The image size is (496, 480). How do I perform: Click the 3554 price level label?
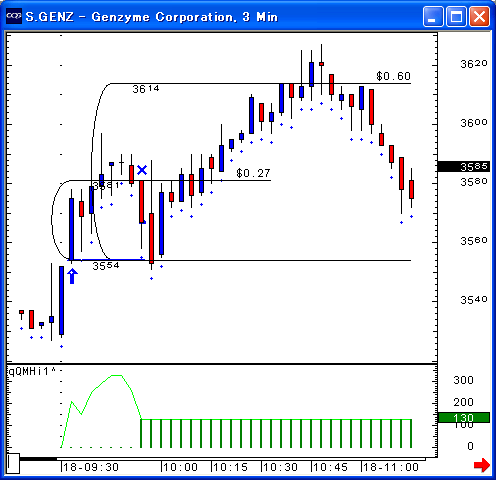(x=106, y=266)
